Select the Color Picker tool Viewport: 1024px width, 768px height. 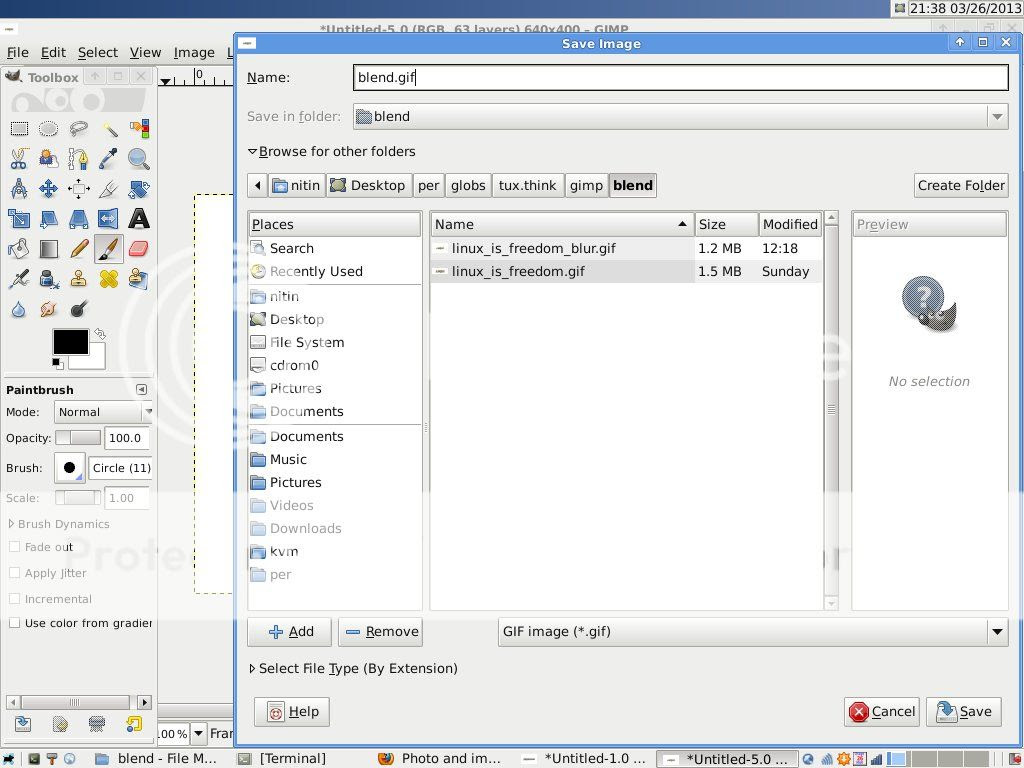click(109, 159)
